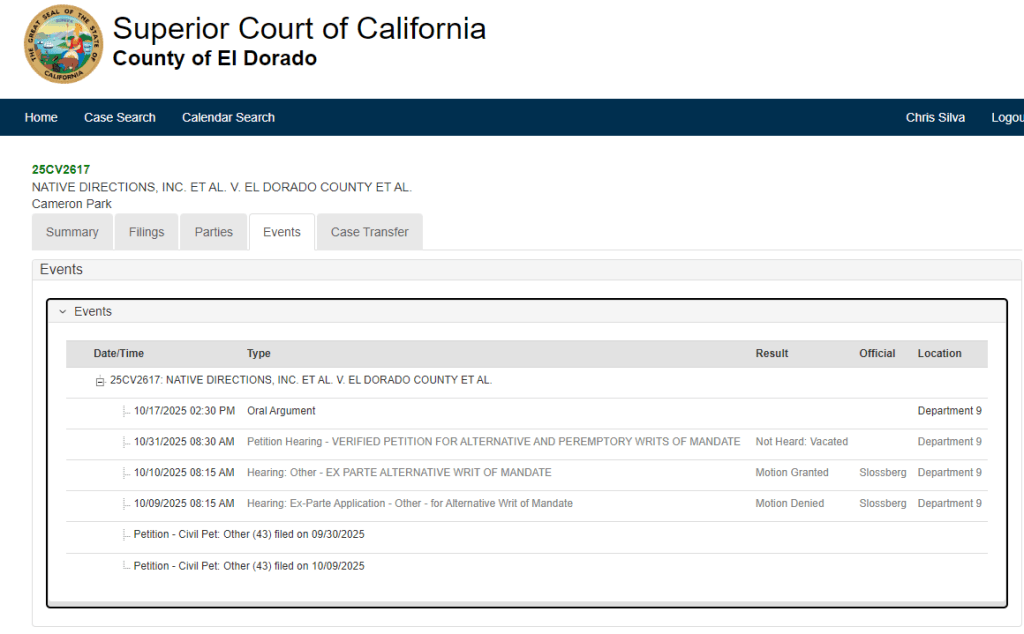Screen dimensions: 1024x634
Task: Select the Oral Argument event row
Action: pyautogui.click(x=281, y=411)
